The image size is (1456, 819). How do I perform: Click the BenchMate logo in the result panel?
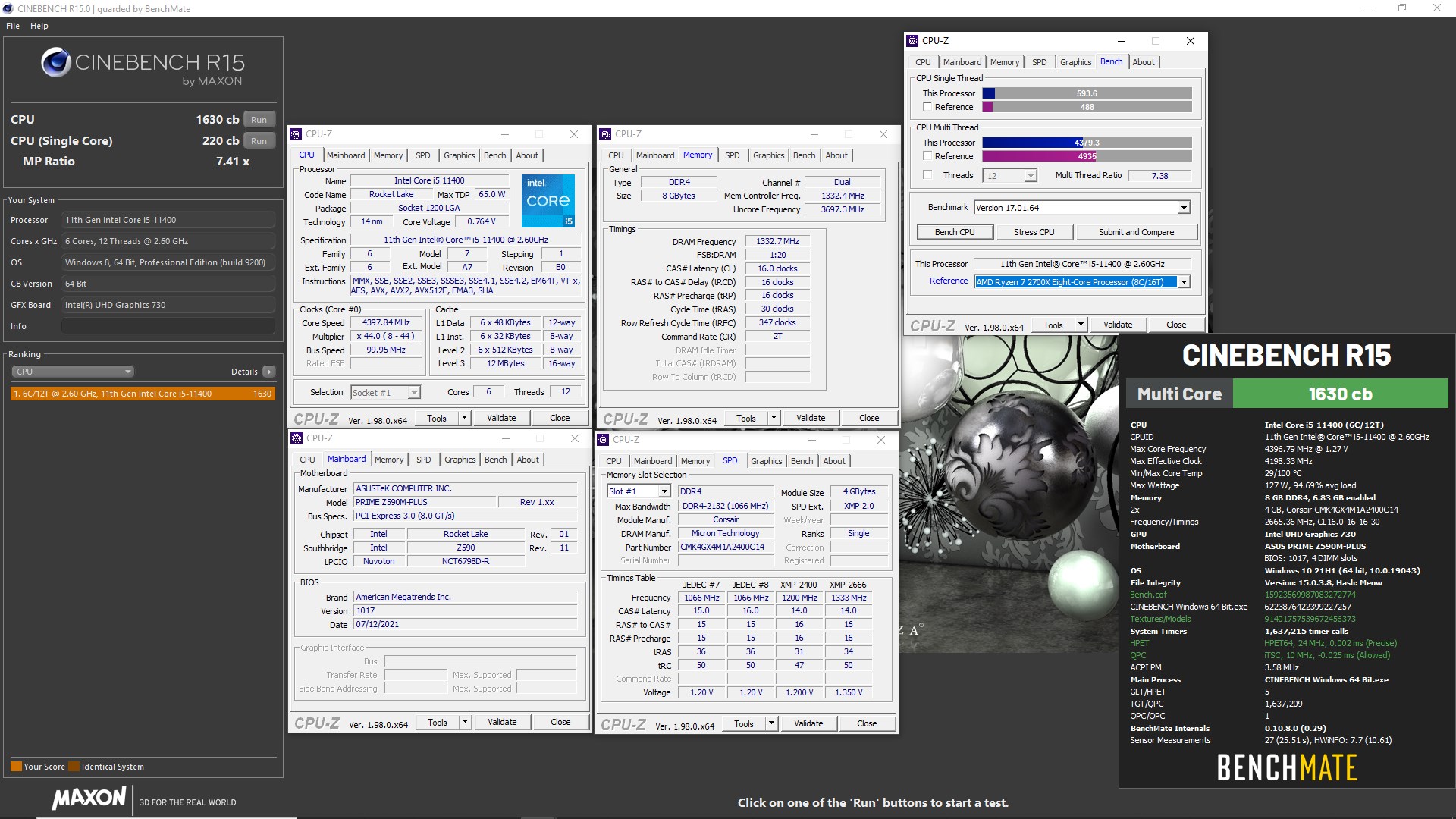click(x=1287, y=767)
